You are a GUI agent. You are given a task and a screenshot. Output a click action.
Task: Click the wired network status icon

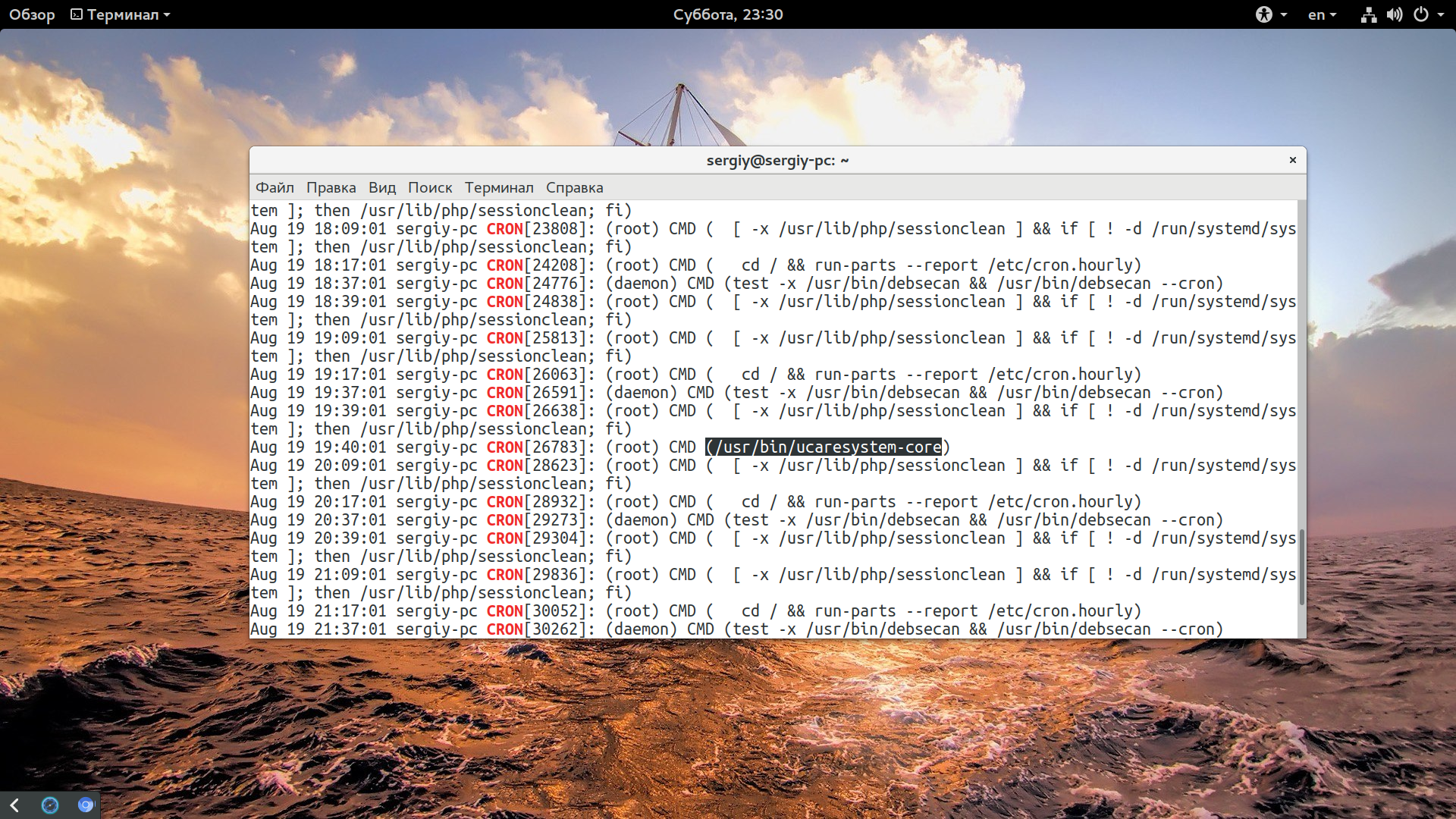[1368, 14]
